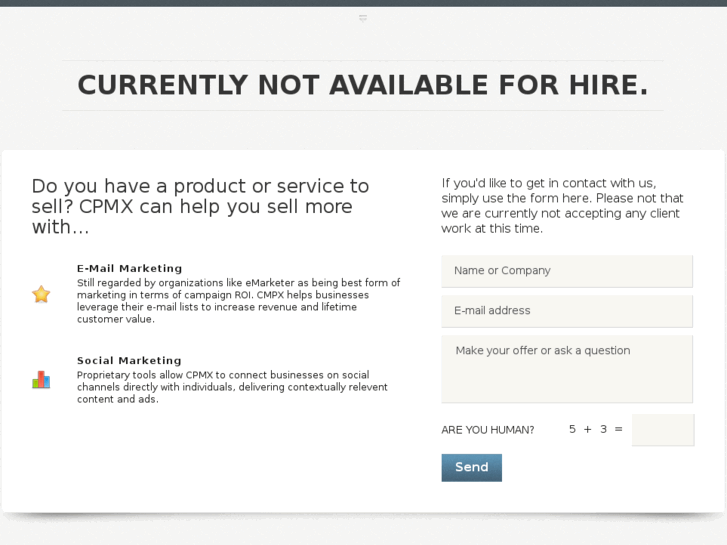The image size is (727, 545).
Task: Click the divider line below the title
Action: (x=363, y=110)
